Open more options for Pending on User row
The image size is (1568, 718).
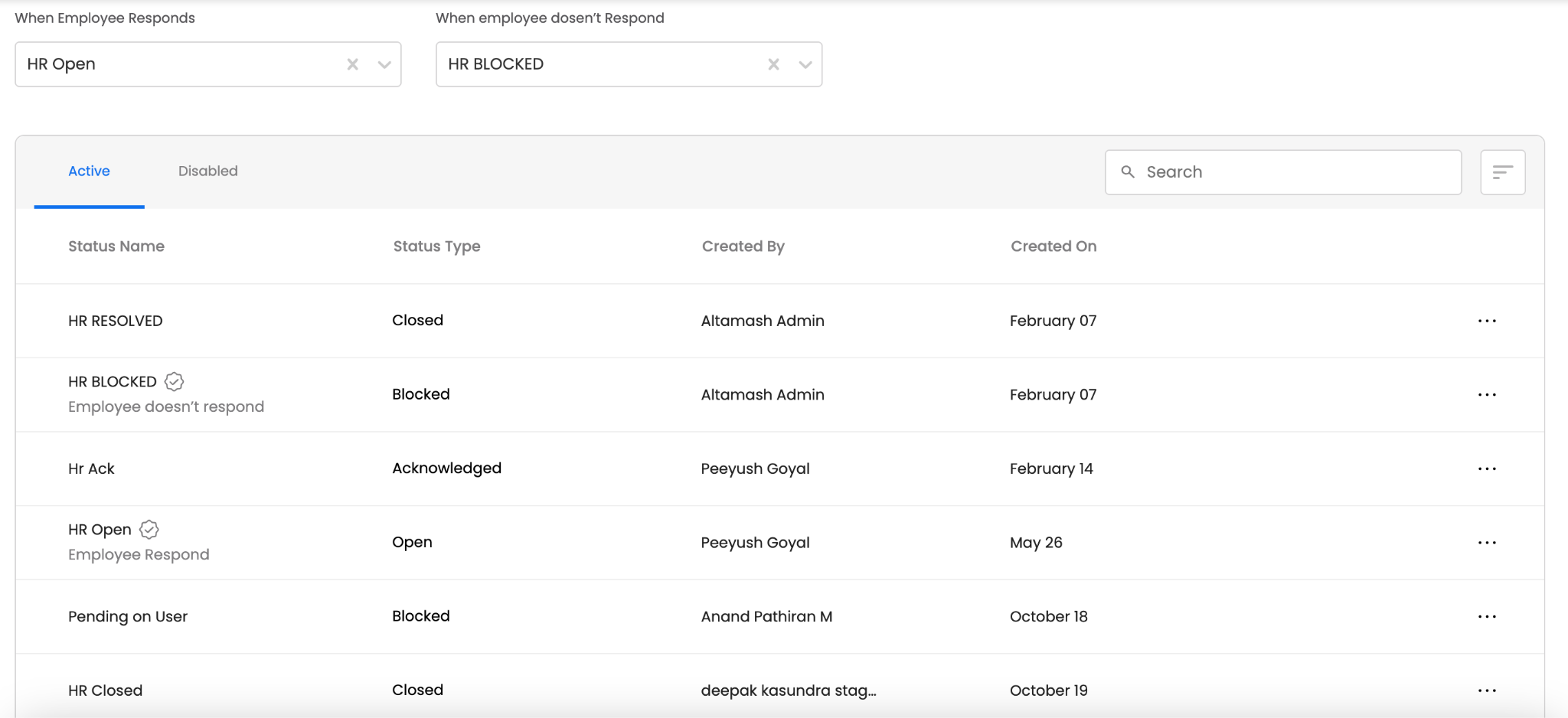[1487, 617]
